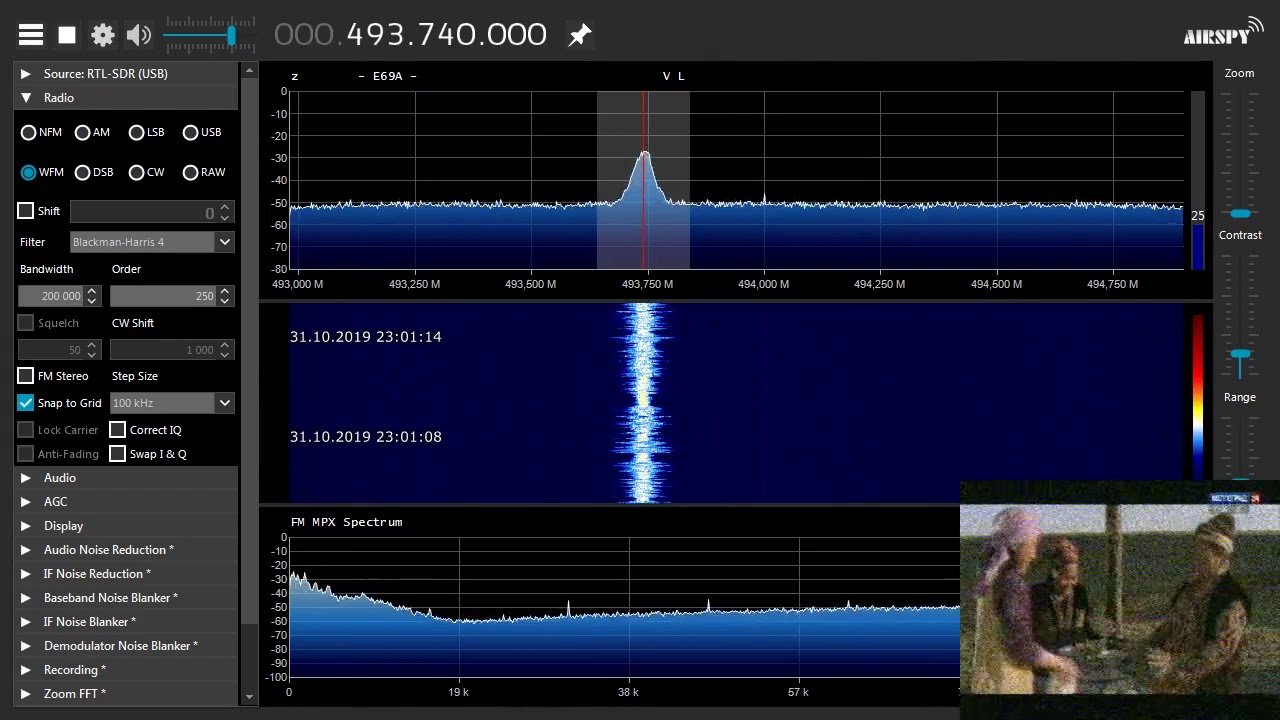Expand the Baseband Noise Blanker panel
This screenshot has width=1280, height=720.
126,598
